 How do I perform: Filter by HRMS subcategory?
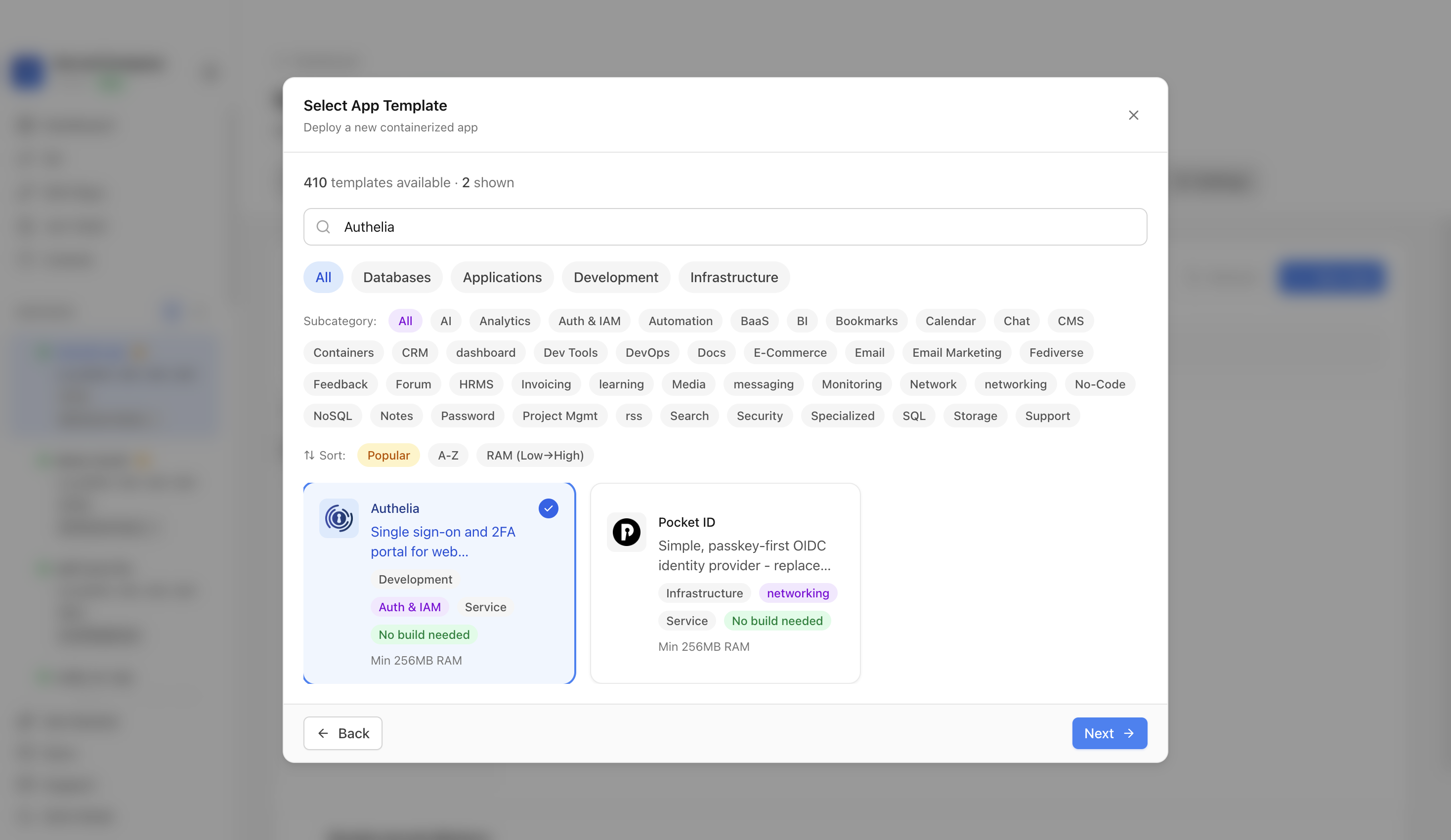(475, 384)
